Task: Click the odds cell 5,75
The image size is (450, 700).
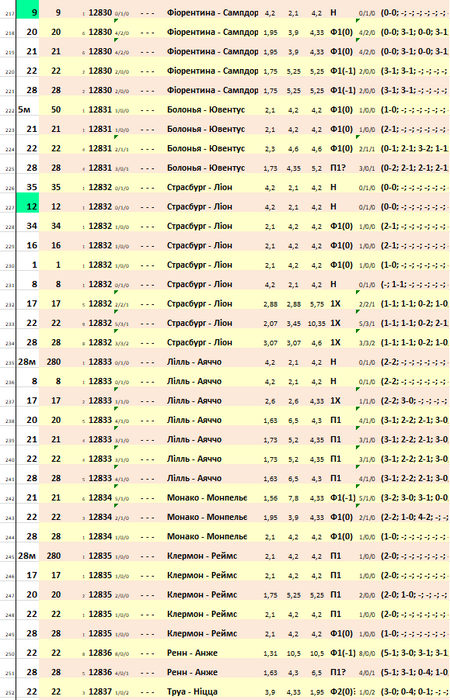Action: click(317, 304)
